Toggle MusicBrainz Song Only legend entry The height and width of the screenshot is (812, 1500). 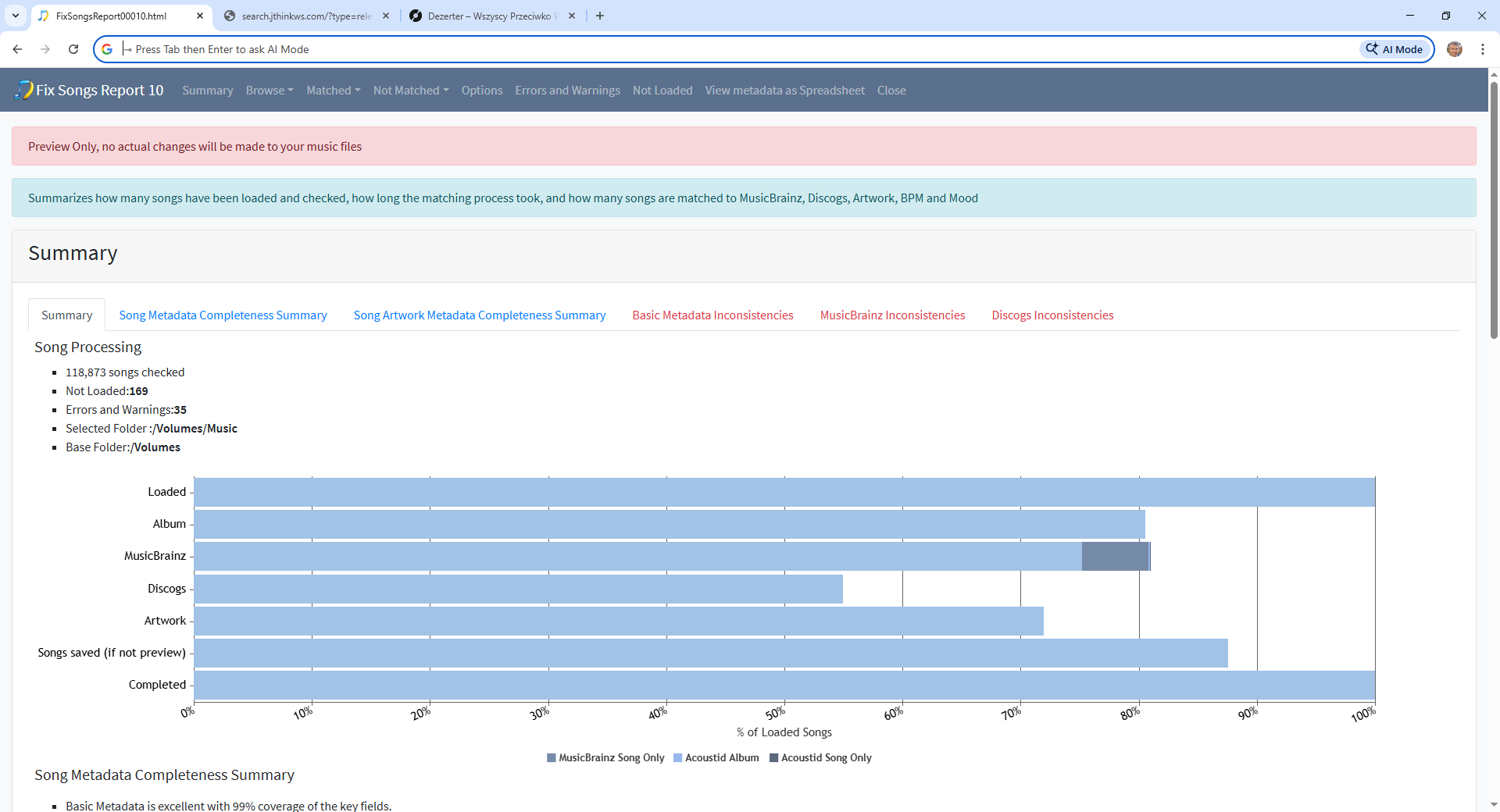[605, 757]
